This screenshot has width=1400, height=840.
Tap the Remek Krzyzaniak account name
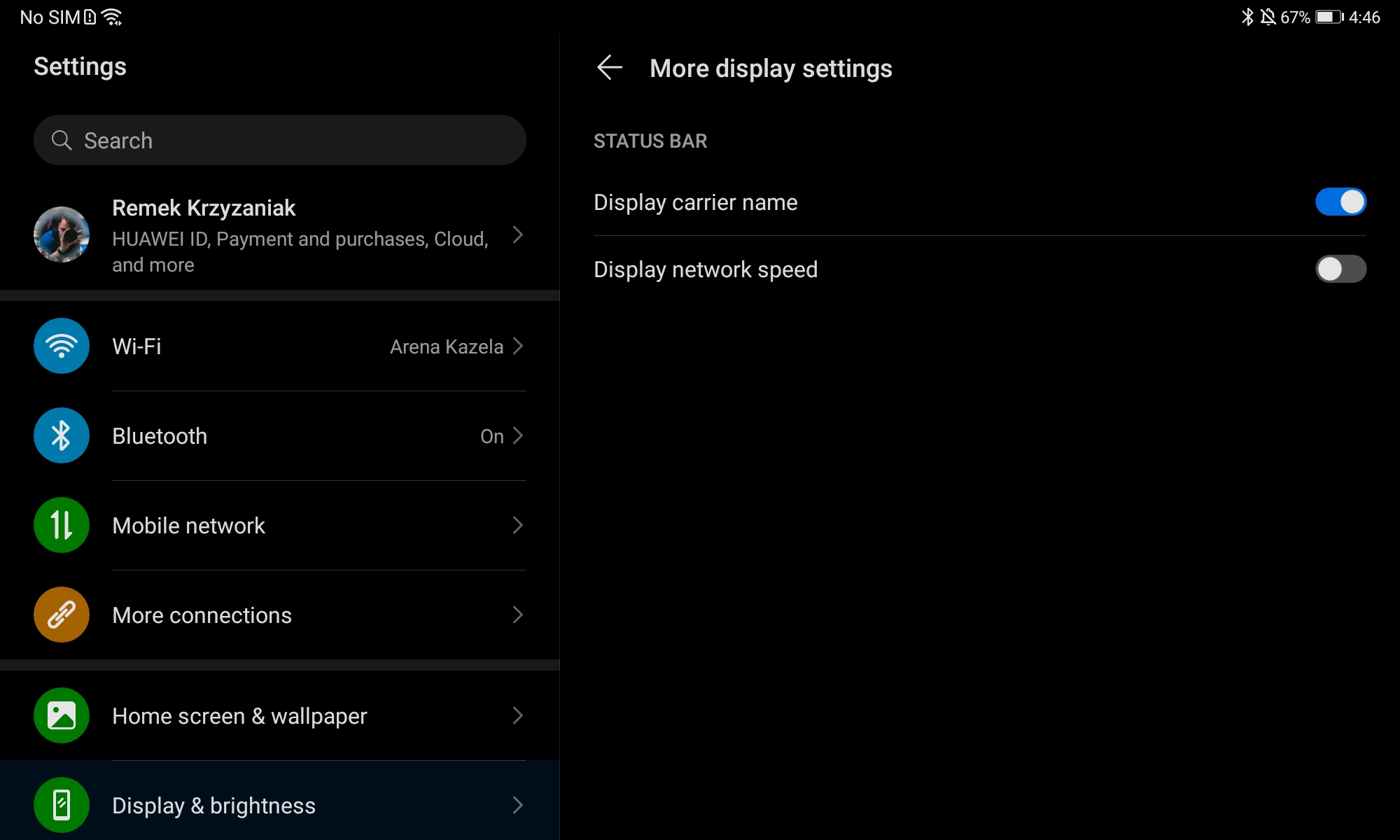[204, 208]
